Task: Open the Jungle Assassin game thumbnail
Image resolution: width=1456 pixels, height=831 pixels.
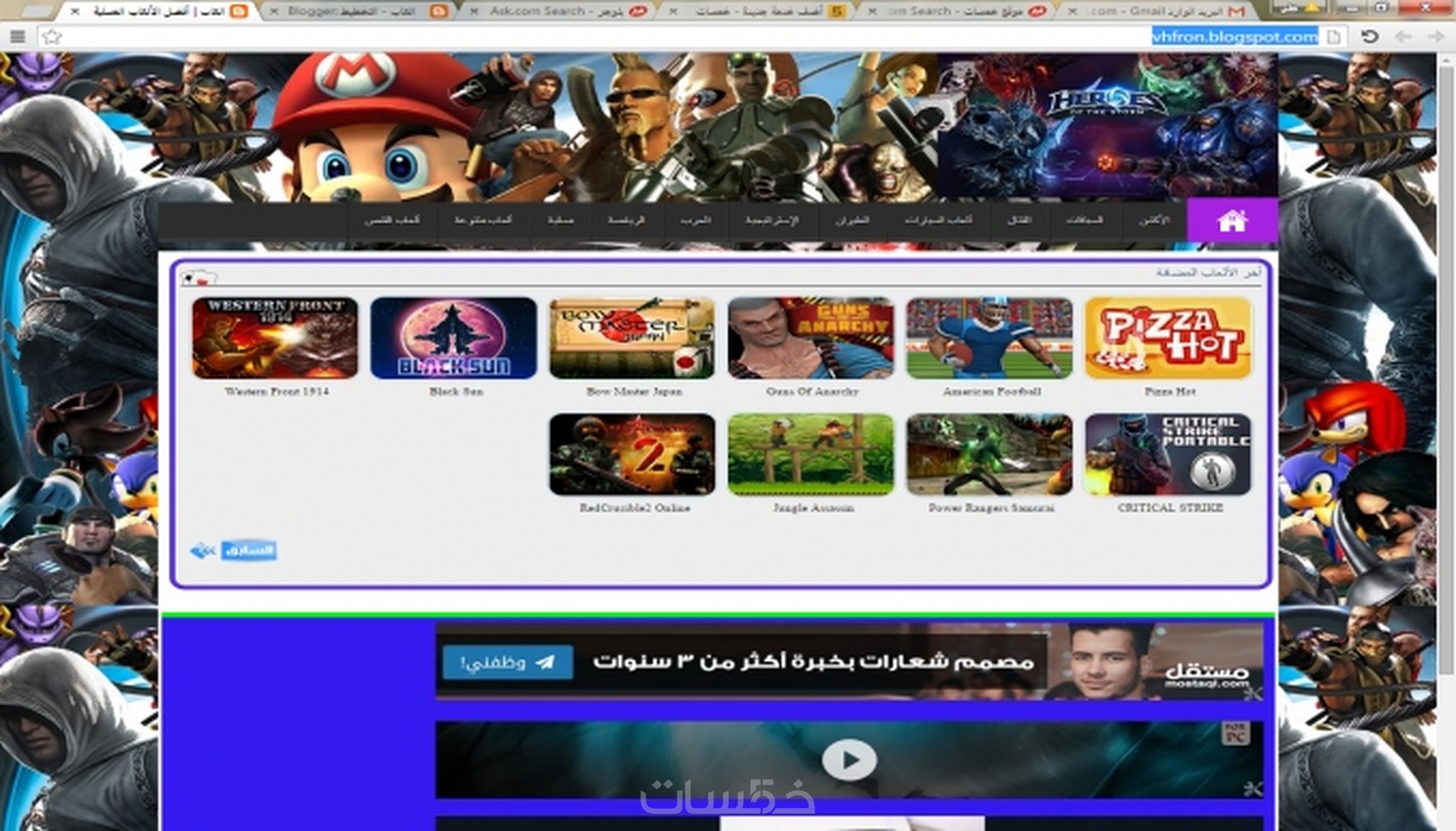Action: tap(811, 454)
